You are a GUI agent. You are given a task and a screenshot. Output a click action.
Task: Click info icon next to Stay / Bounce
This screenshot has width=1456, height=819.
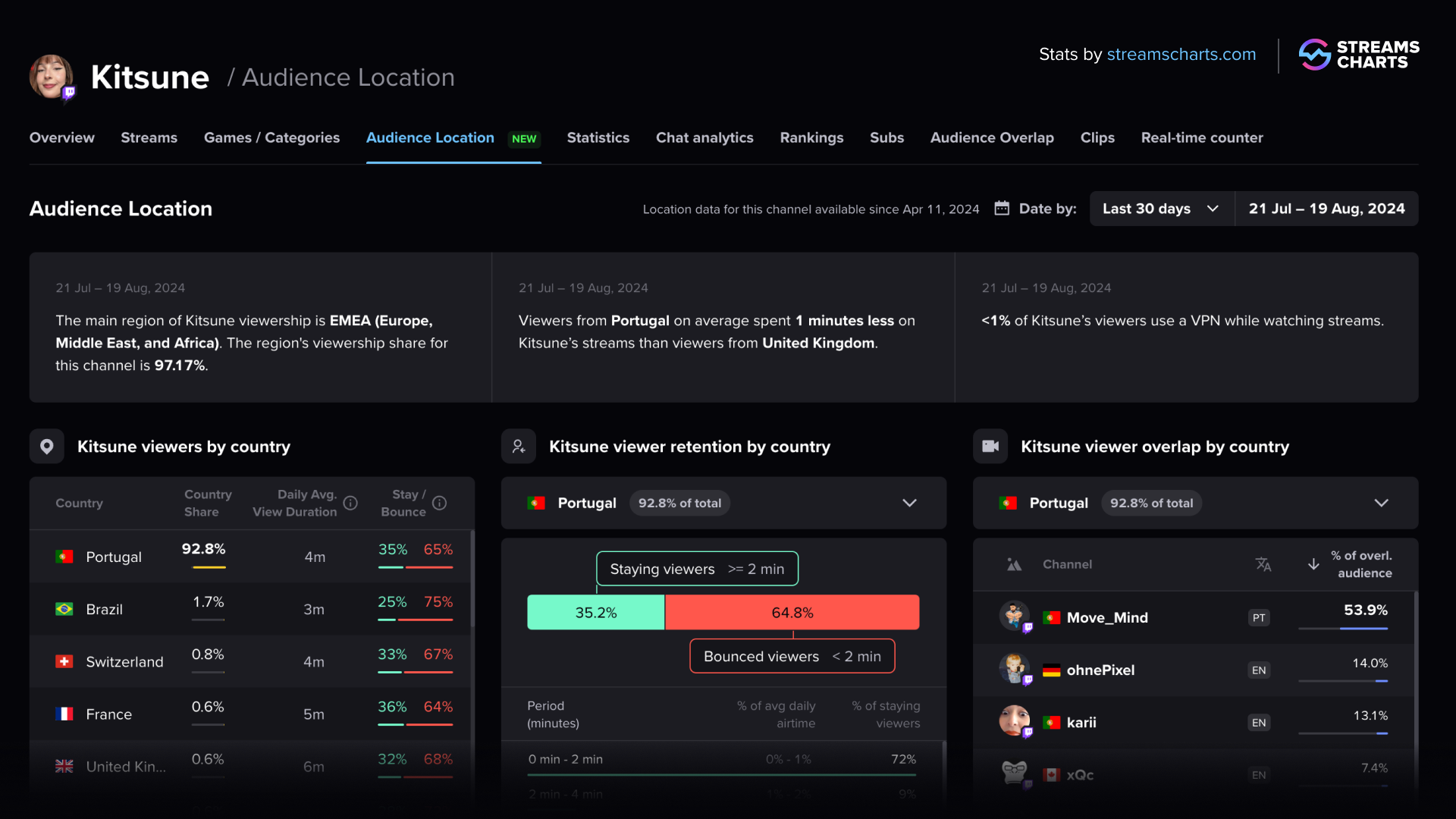(x=439, y=504)
